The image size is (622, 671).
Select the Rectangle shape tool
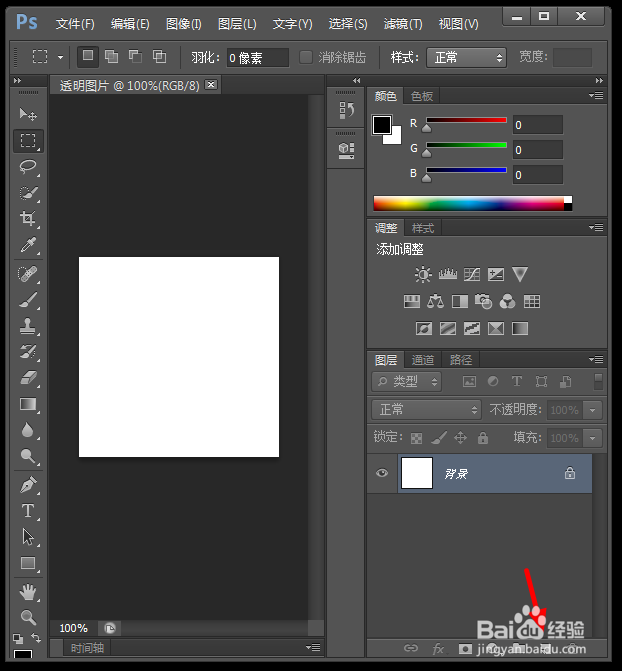click(28, 563)
